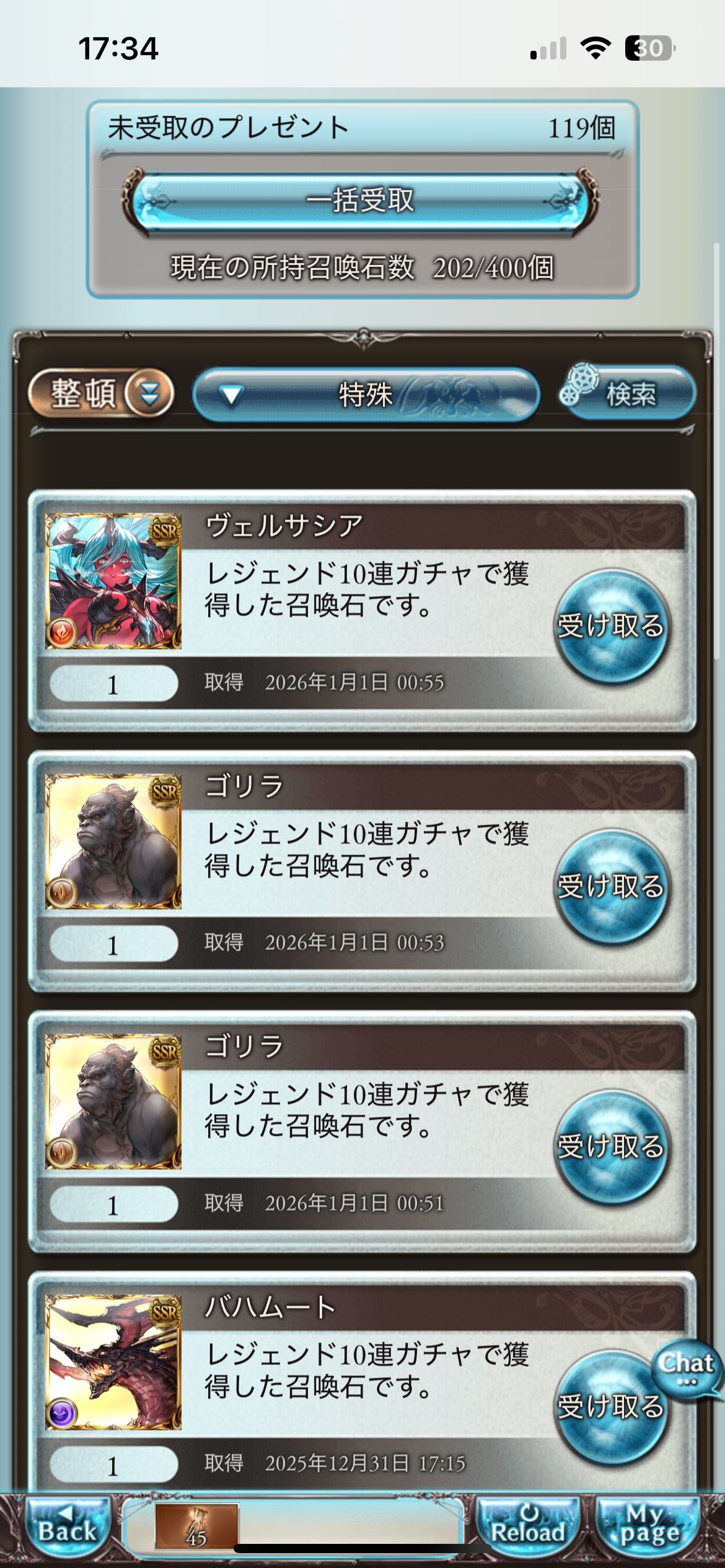The width and height of the screenshot is (725, 1568).
Task: Tap the Reload icon button
Action: point(527,1526)
